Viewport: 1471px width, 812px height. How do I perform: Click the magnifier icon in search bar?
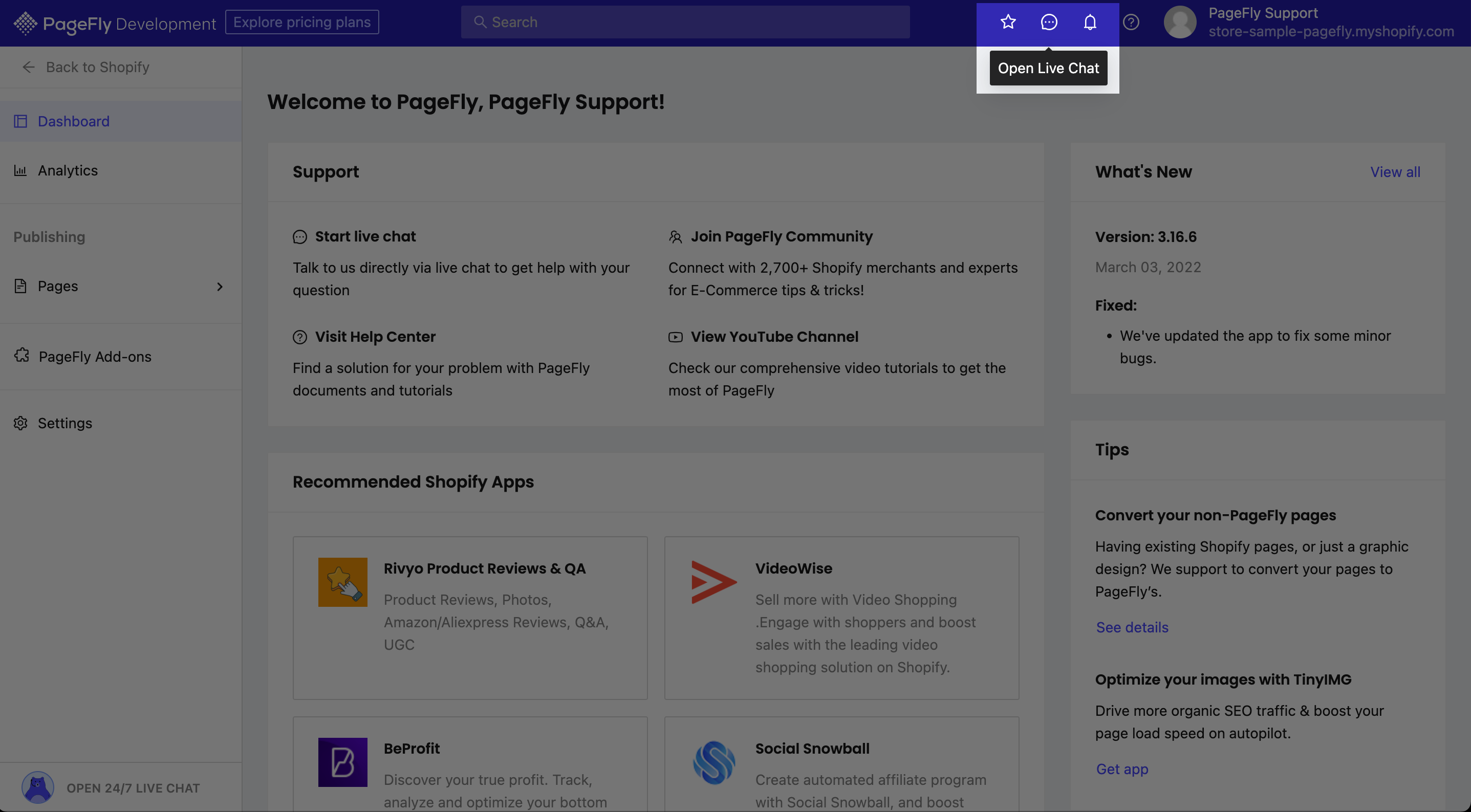[x=480, y=21]
